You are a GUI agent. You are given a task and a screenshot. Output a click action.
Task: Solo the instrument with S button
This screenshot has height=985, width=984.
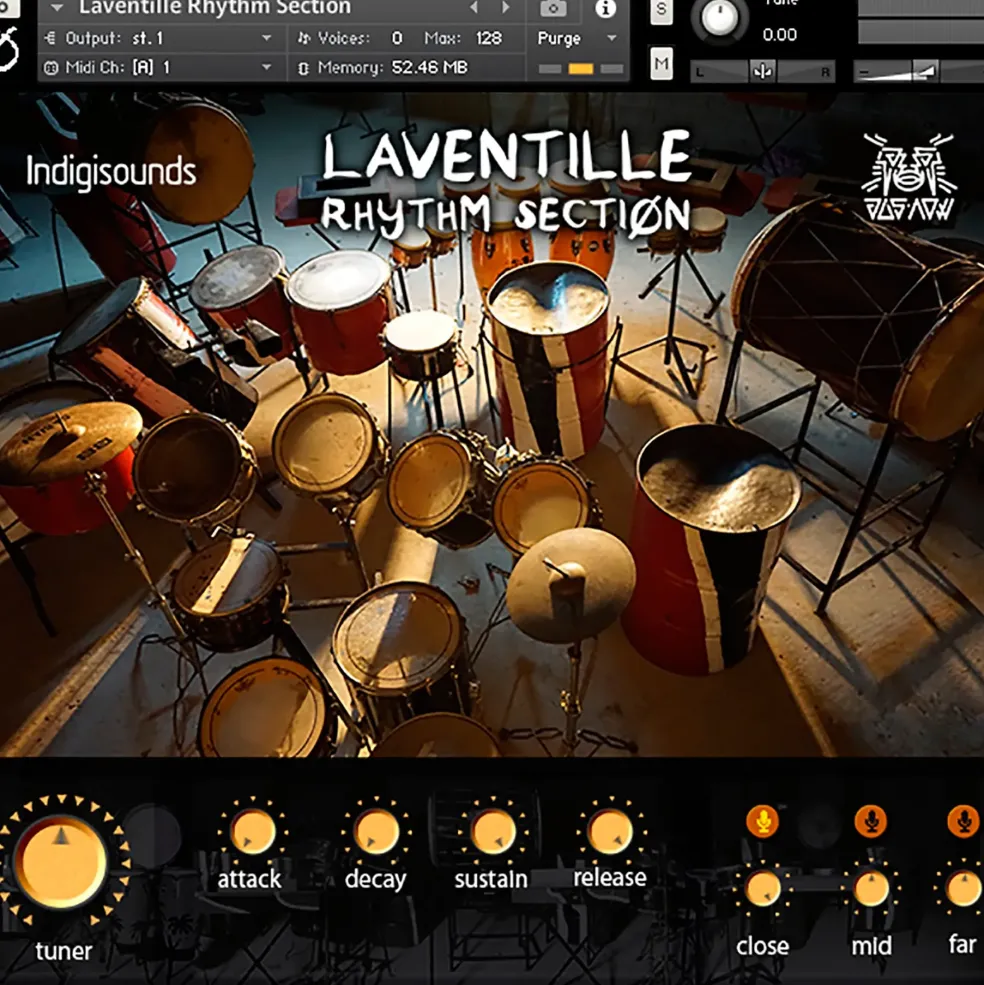pos(661,11)
